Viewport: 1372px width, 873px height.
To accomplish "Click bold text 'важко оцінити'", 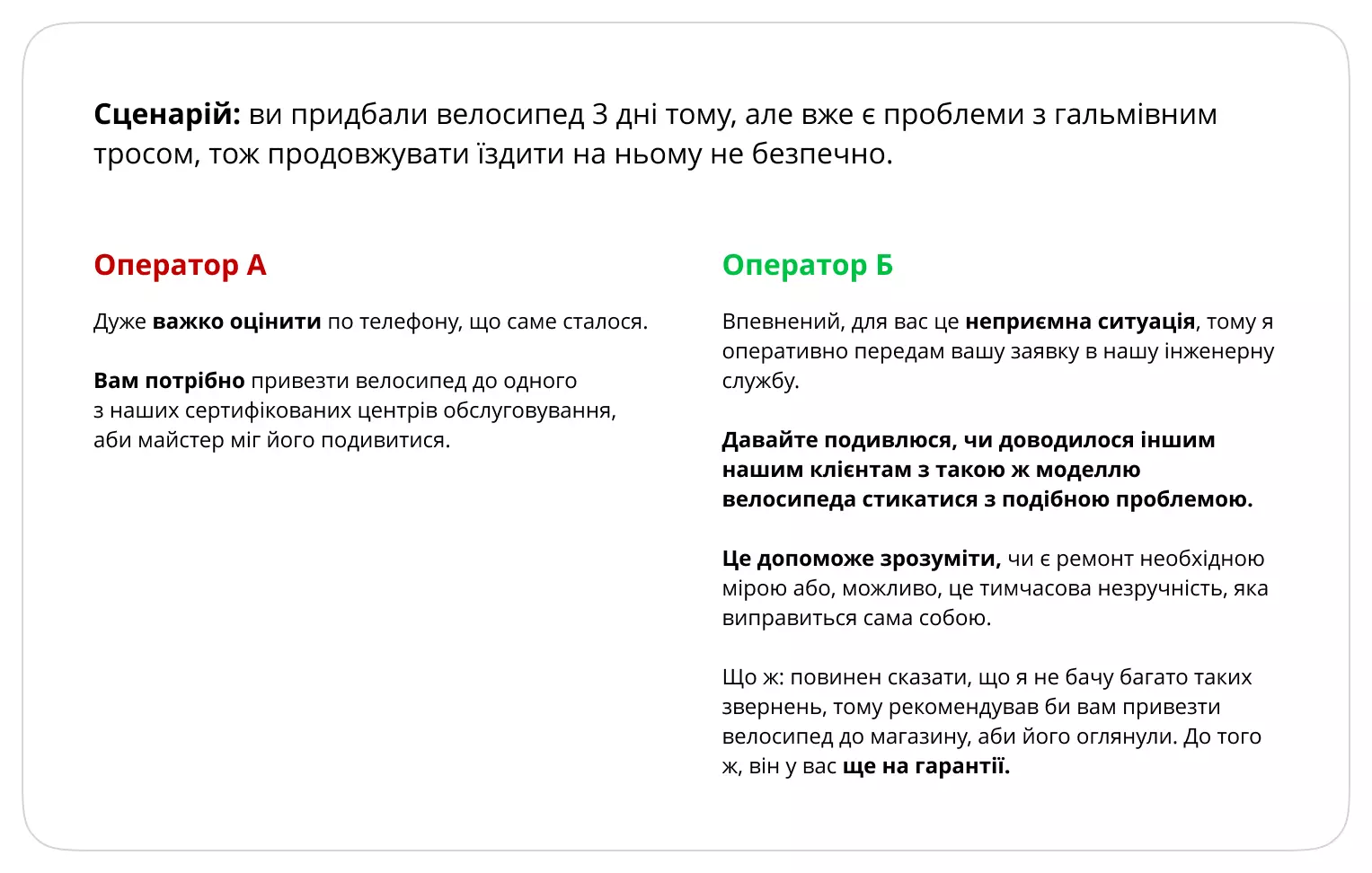I will coord(236,322).
